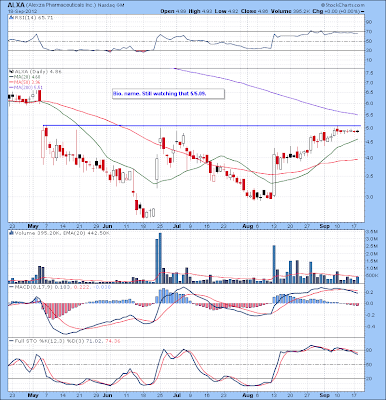Click the 'Bio. name' annotation text box
The height and width of the screenshot is (400, 386).
[168, 94]
